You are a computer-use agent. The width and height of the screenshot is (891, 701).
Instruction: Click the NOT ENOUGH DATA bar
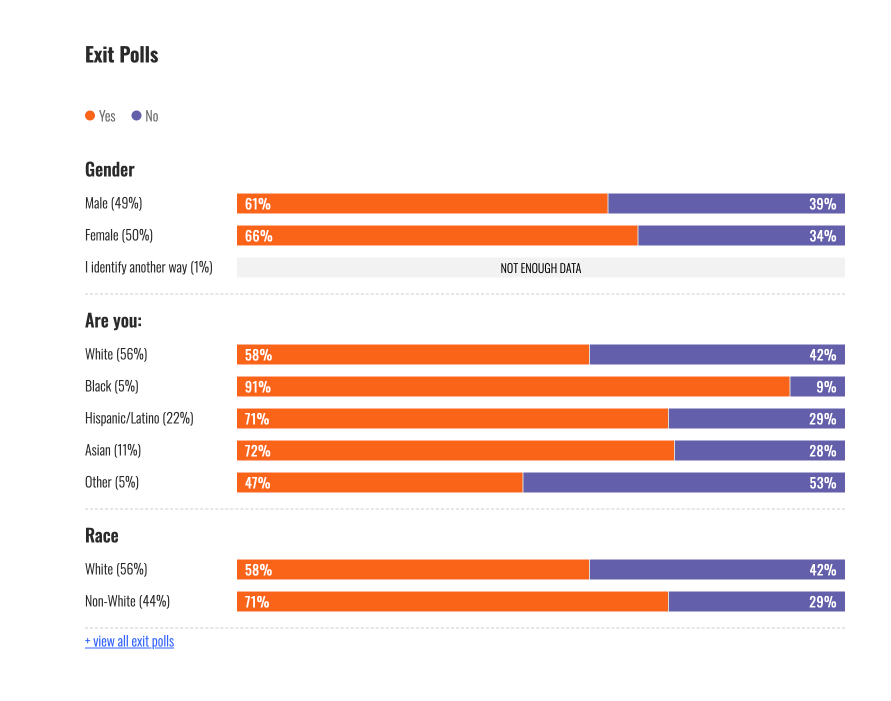[x=540, y=268]
